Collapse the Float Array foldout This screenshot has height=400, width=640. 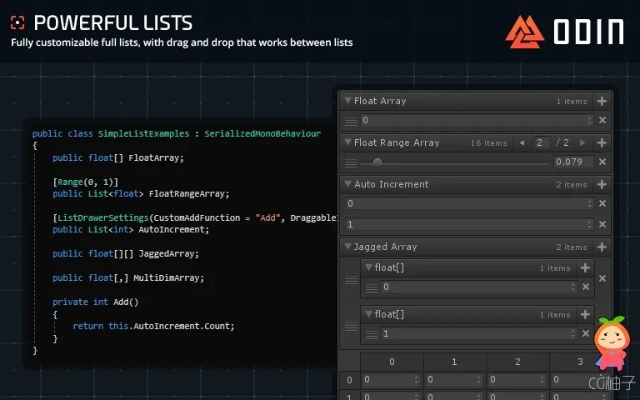(347, 101)
